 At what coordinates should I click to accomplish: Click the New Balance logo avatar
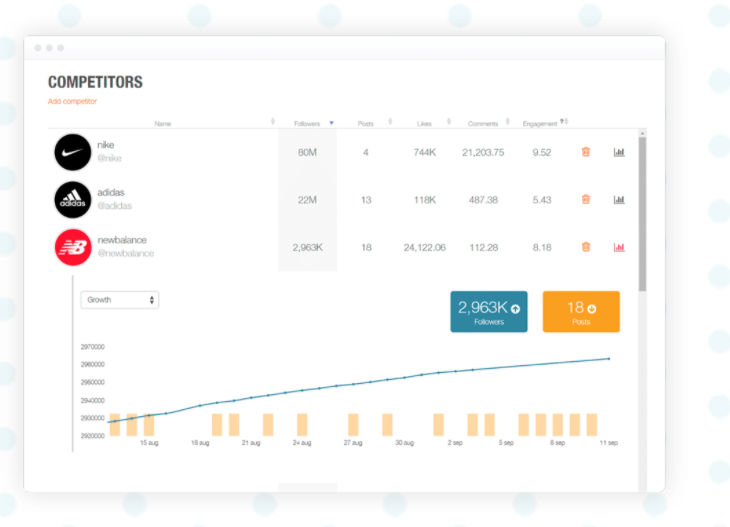coord(73,247)
